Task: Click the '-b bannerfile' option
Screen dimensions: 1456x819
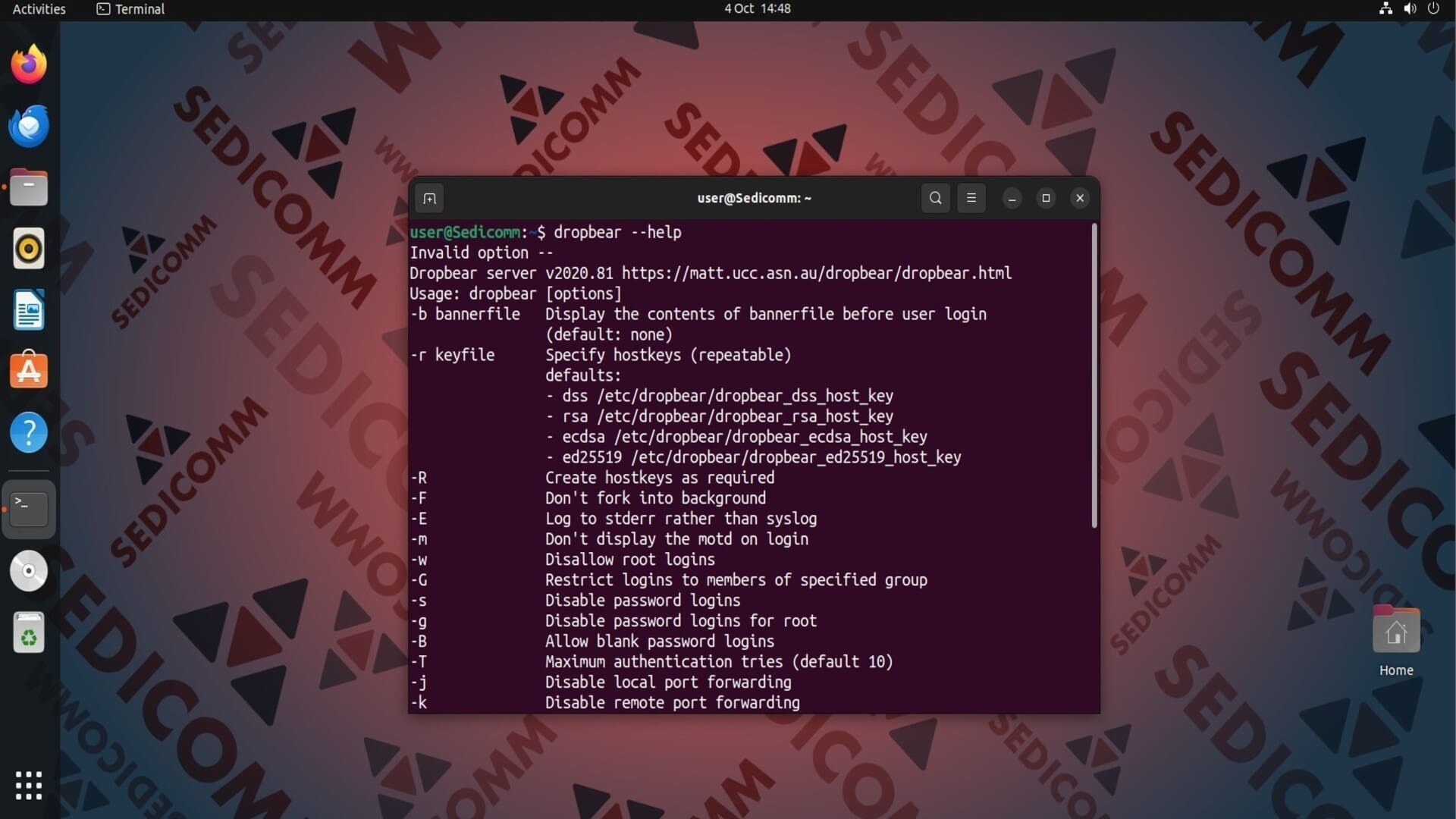Action: pyautogui.click(x=465, y=314)
